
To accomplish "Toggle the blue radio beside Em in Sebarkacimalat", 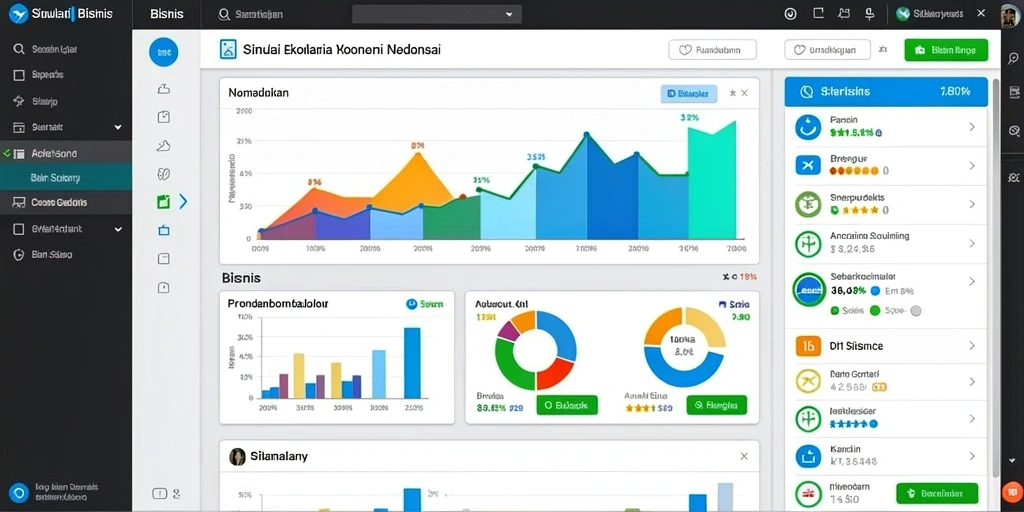I will [x=876, y=291].
